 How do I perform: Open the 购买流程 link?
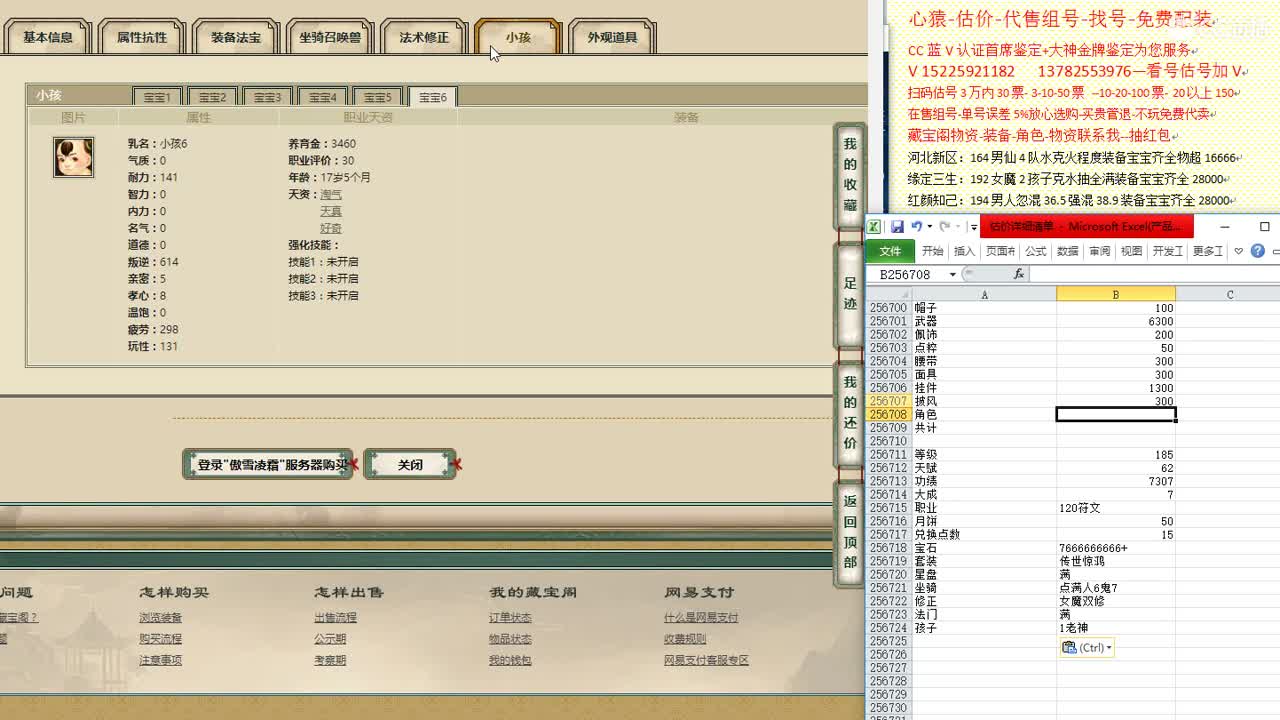pyautogui.click(x=161, y=639)
